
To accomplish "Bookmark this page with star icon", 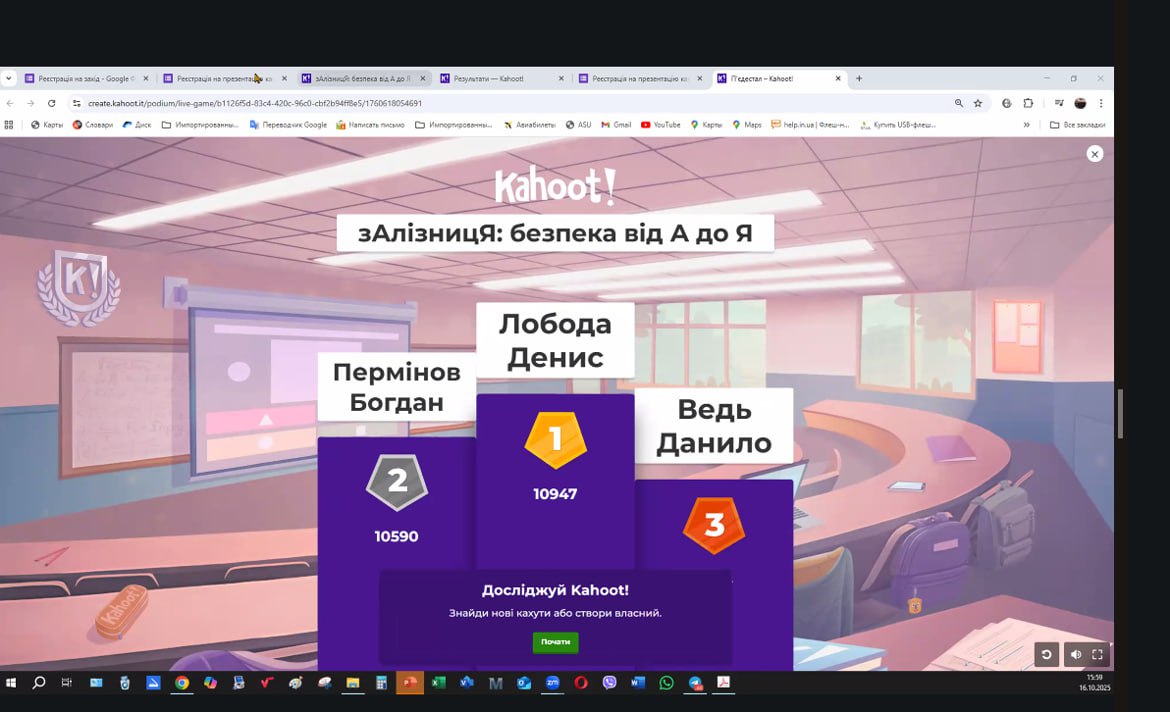I will click(978, 103).
